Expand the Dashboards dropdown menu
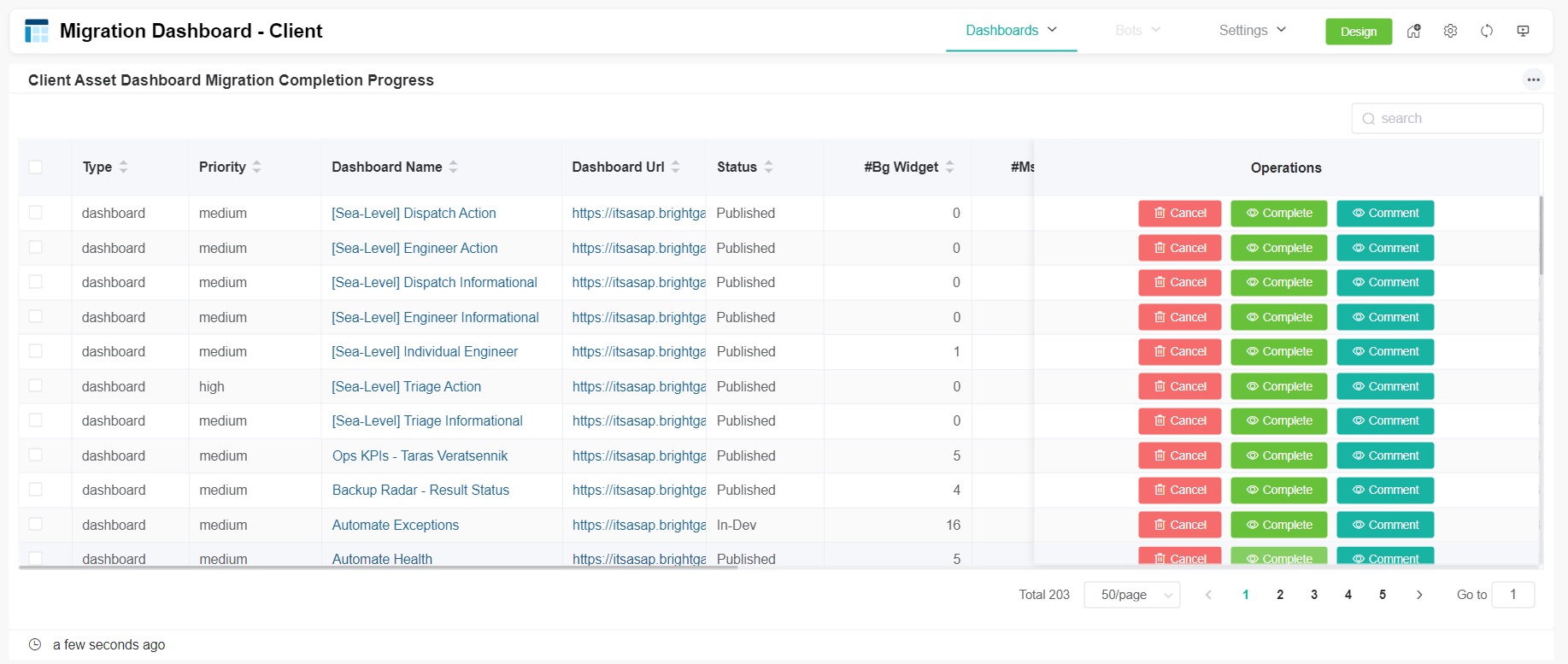This screenshot has height=664, width=1568. coord(1011,31)
